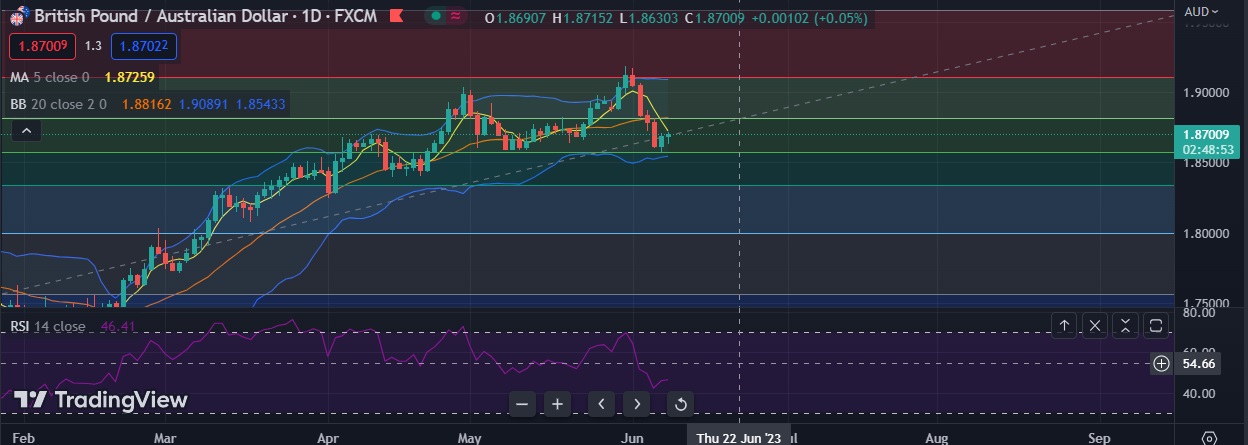
Task: Click the Mar label on time axis
Action: 166,438
